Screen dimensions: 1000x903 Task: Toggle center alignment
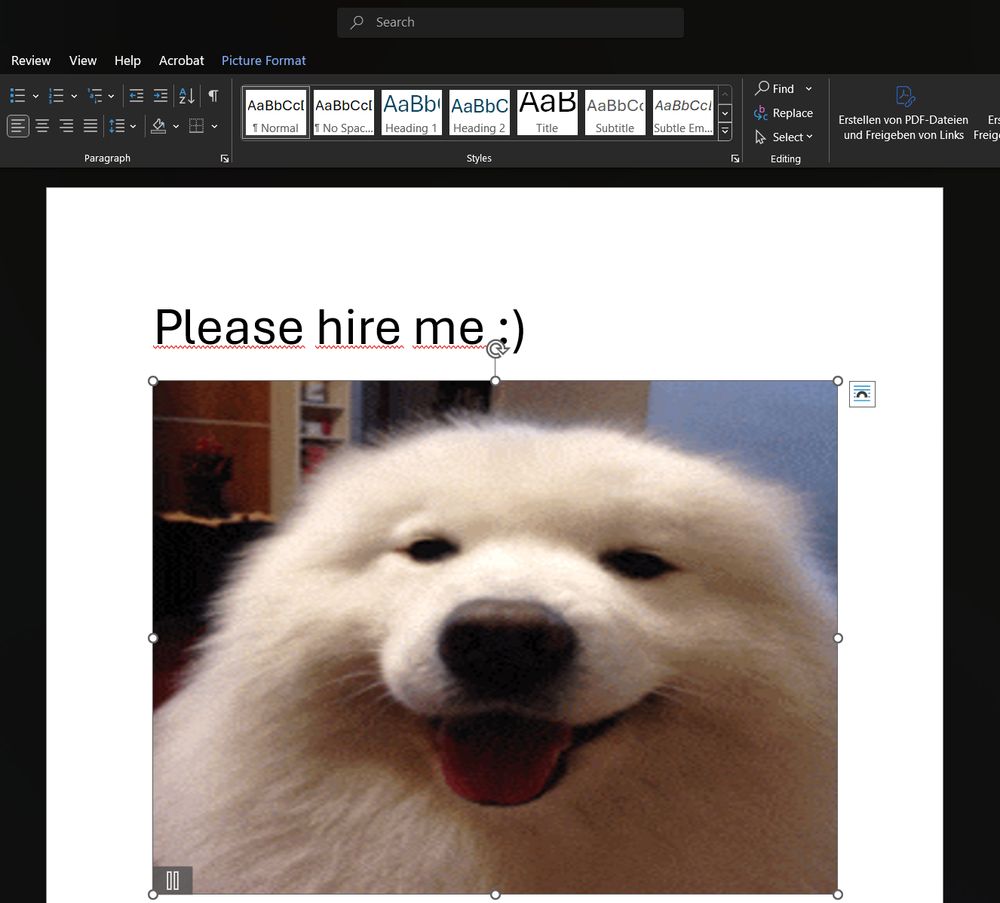click(42, 126)
